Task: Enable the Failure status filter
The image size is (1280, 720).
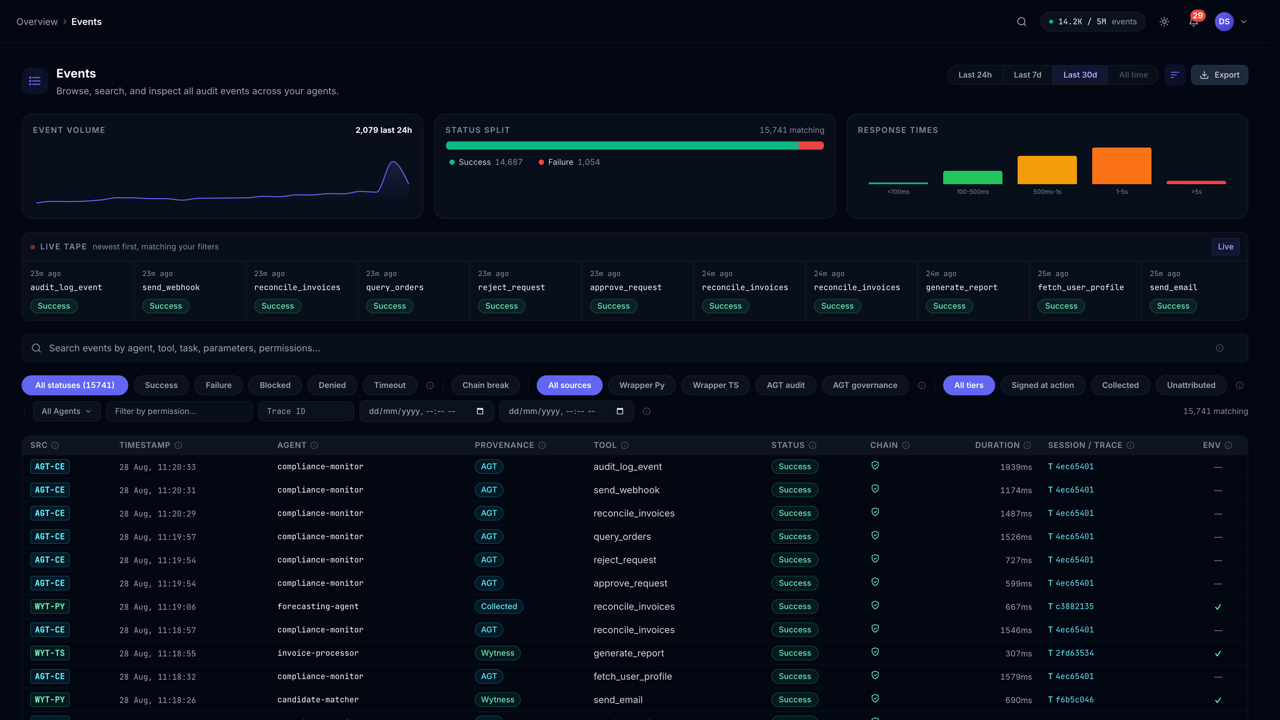Action: 218,385
